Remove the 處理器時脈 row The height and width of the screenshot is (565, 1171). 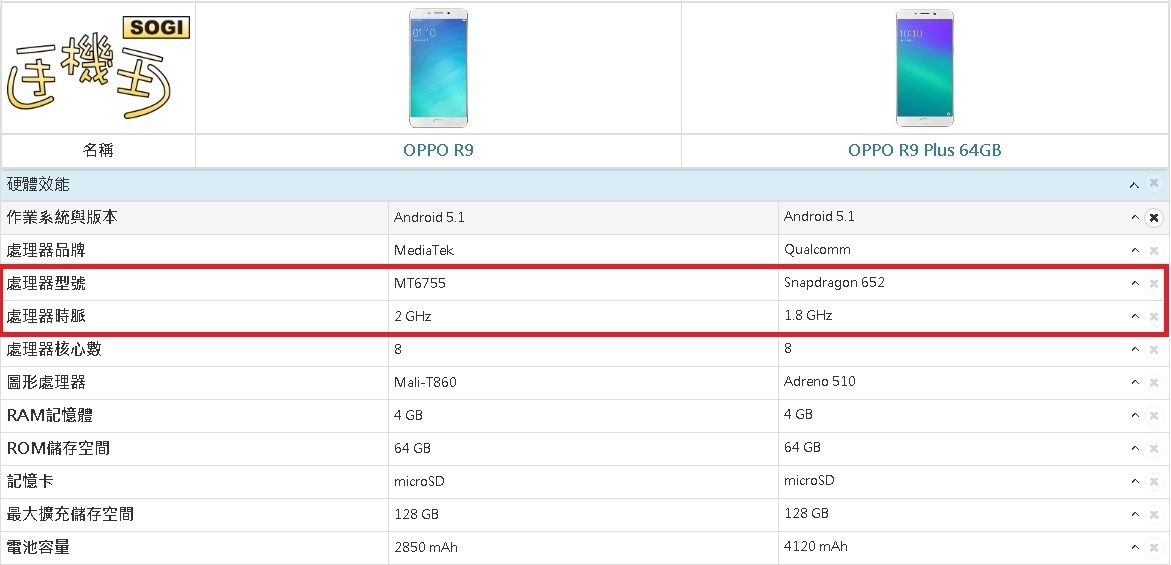click(1154, 316)
